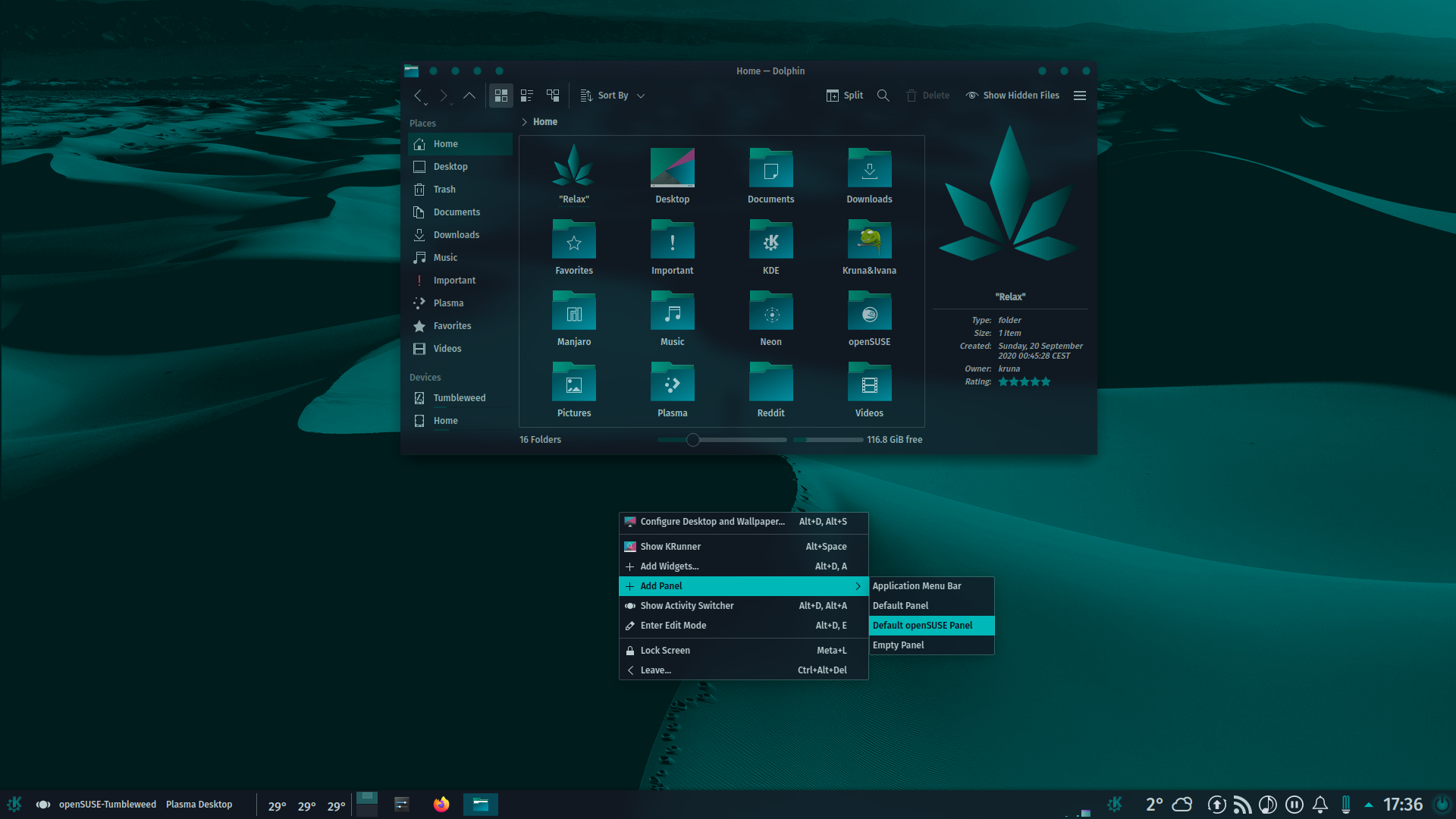
Task: Go up to the parent folder
Action: pos(469,96)
